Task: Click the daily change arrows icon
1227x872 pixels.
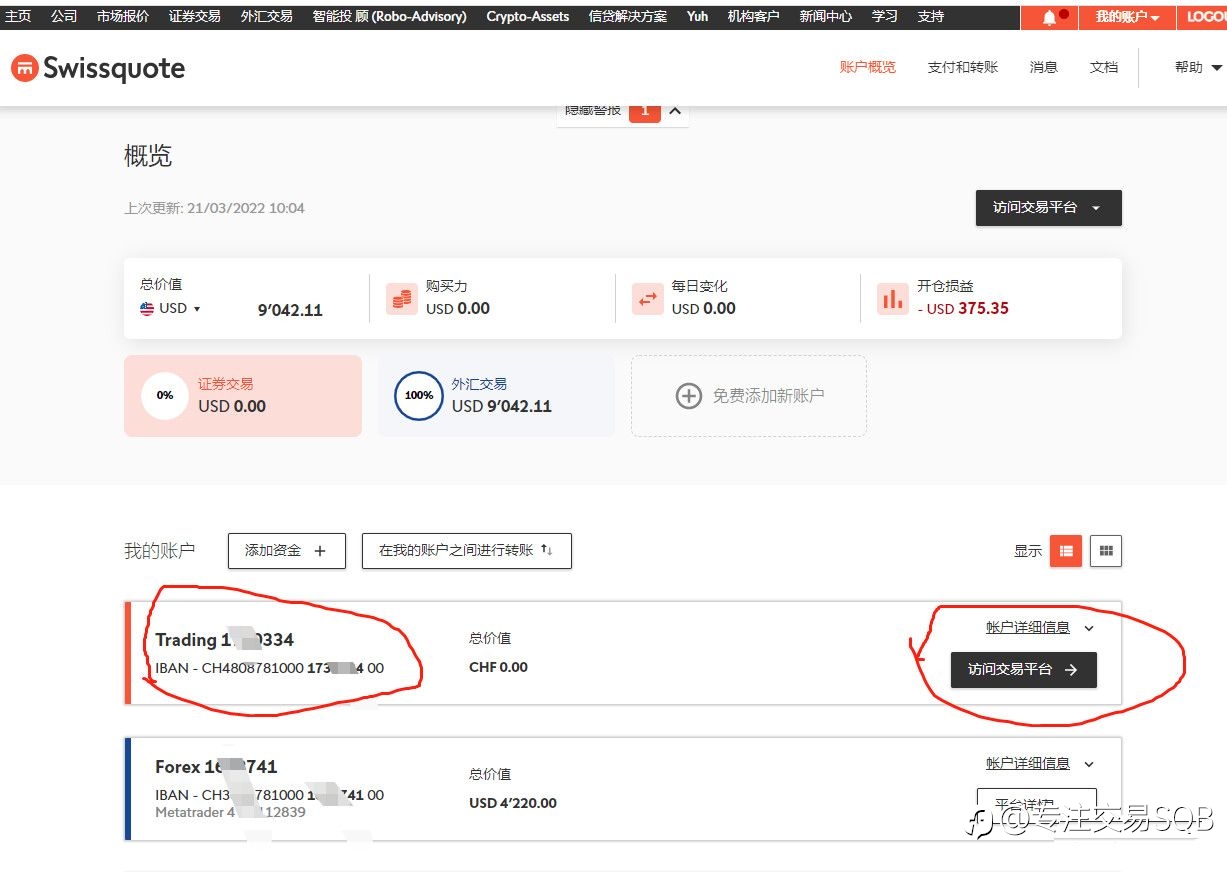Action: coord(648,298)
